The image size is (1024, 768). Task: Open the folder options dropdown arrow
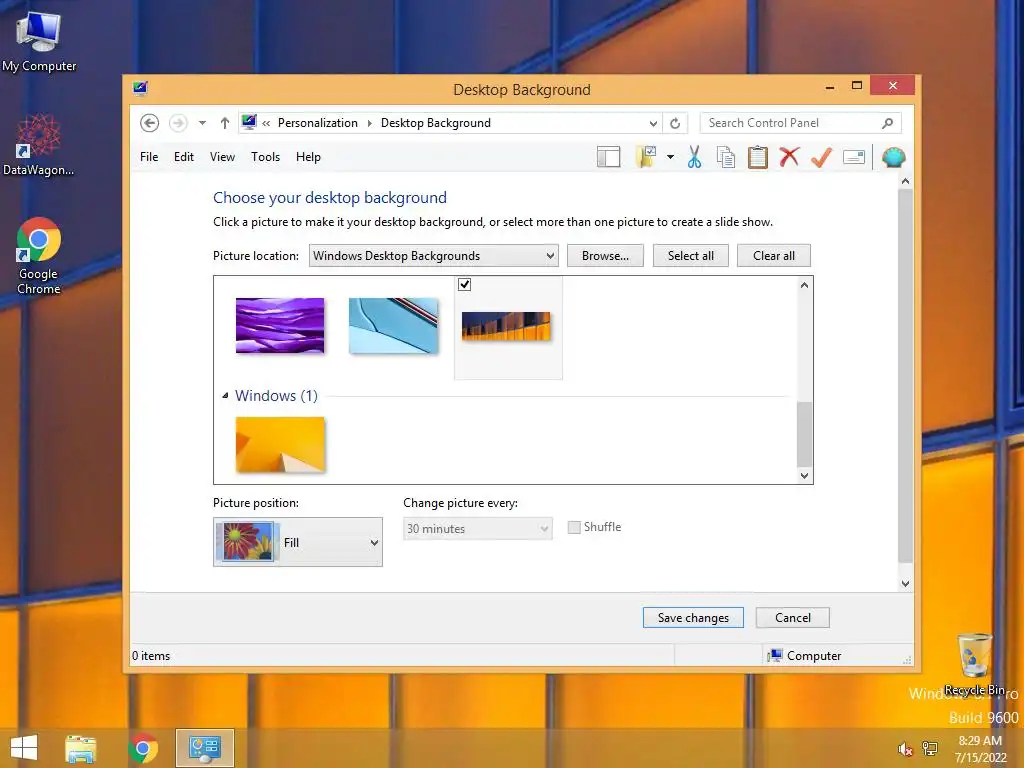(670, 157)
